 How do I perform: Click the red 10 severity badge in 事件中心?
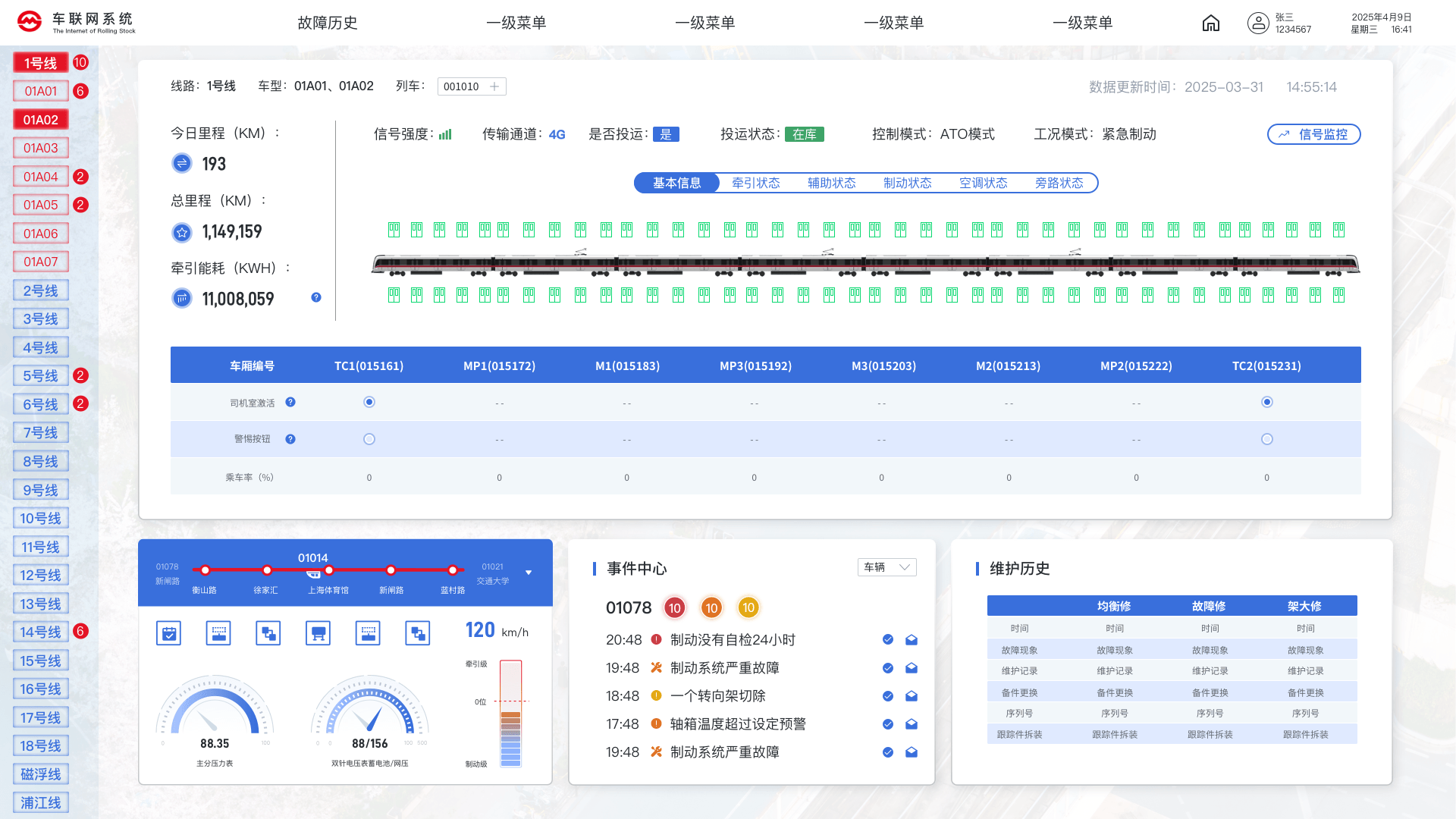(x=674, y=607)
